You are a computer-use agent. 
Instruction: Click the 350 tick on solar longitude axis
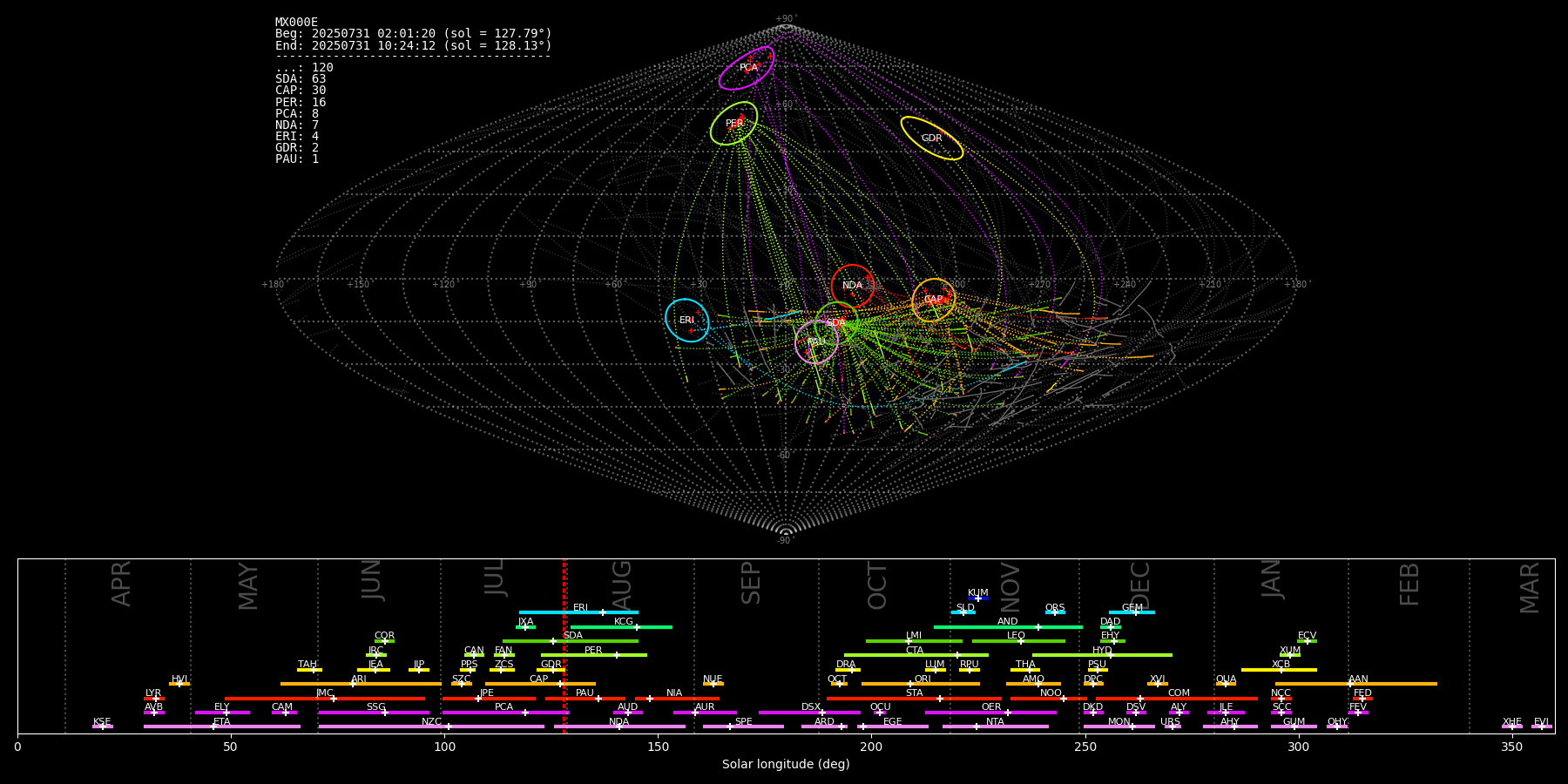[1511, 747]
